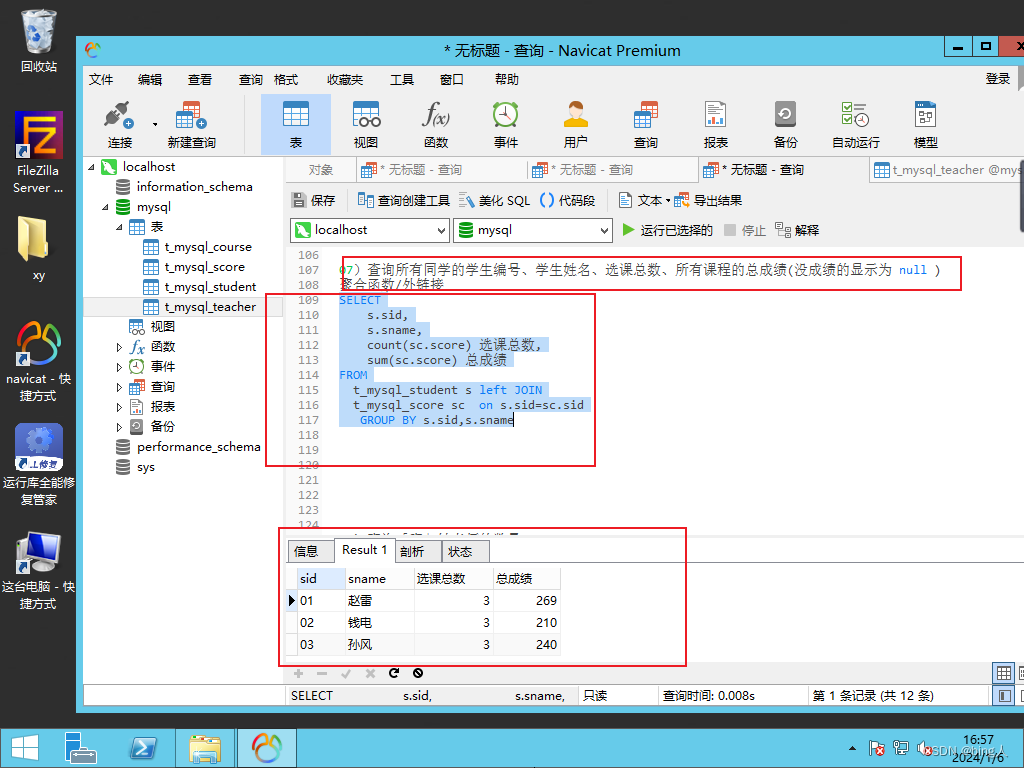
Task: Run the selected query with 运行已选择的
Action: click(x=667, y=230)
